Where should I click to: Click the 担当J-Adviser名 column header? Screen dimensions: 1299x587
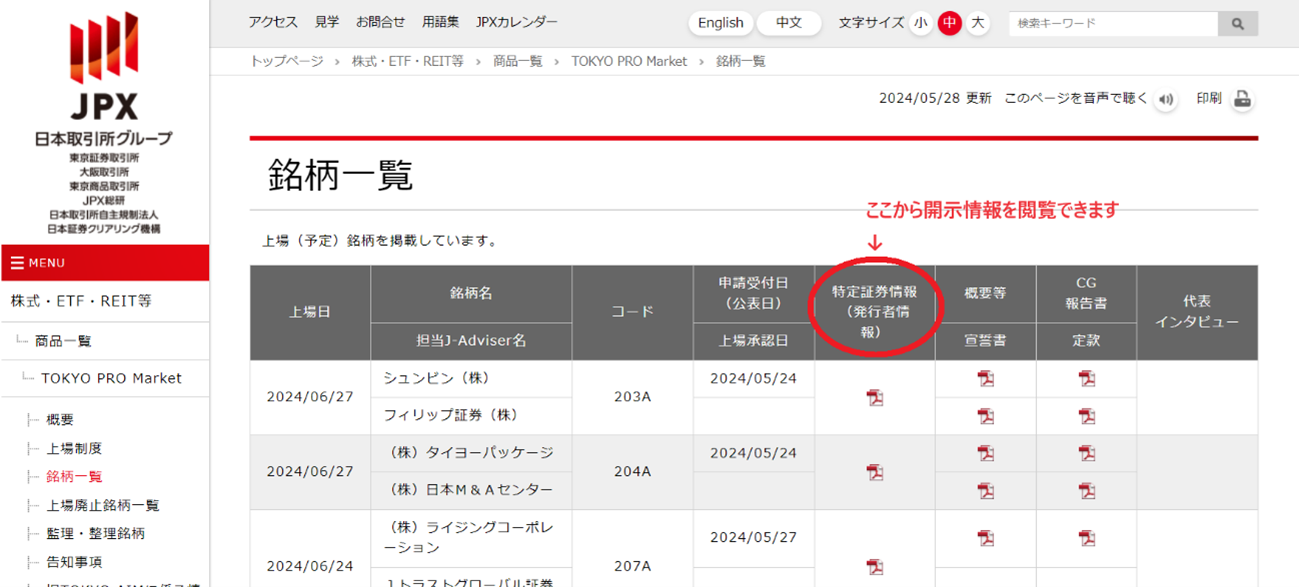471,341
